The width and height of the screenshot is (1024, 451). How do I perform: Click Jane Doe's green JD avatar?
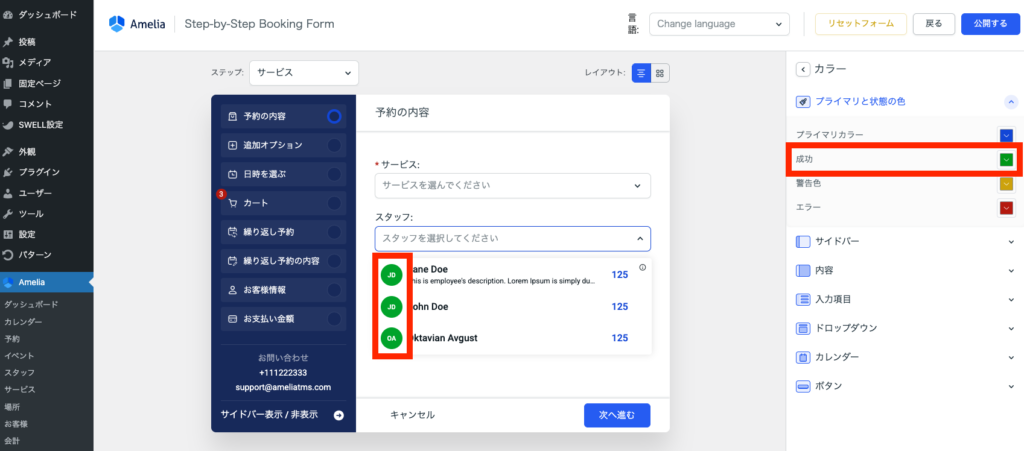(392, 275)
